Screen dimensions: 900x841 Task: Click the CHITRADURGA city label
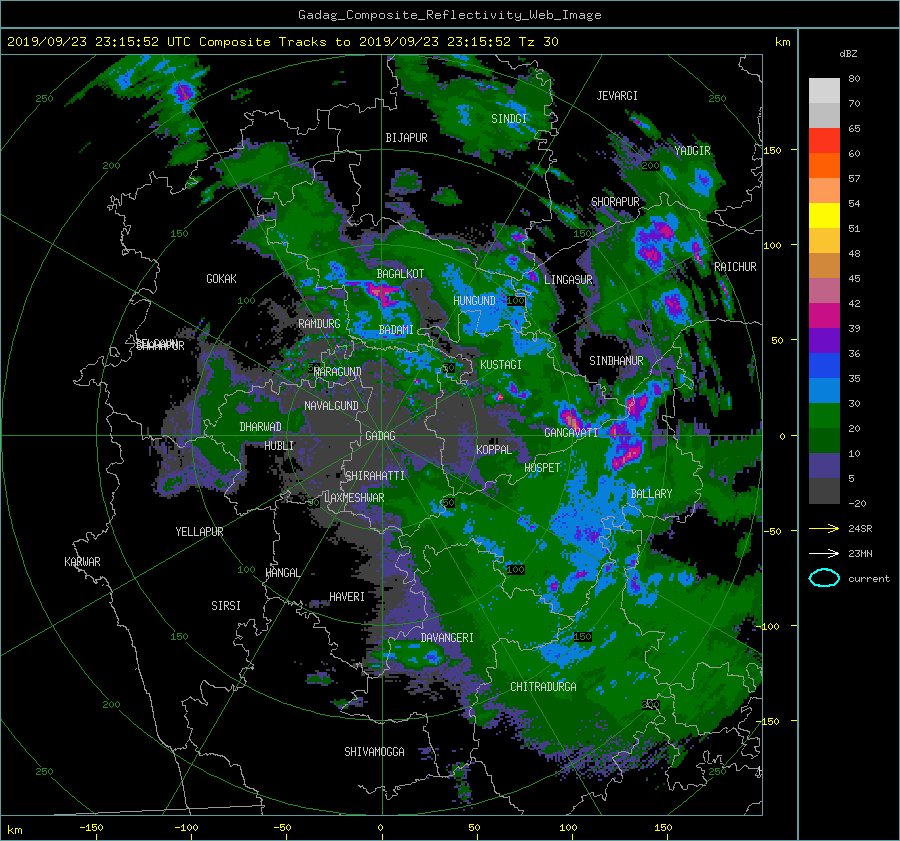coord(543,687)
